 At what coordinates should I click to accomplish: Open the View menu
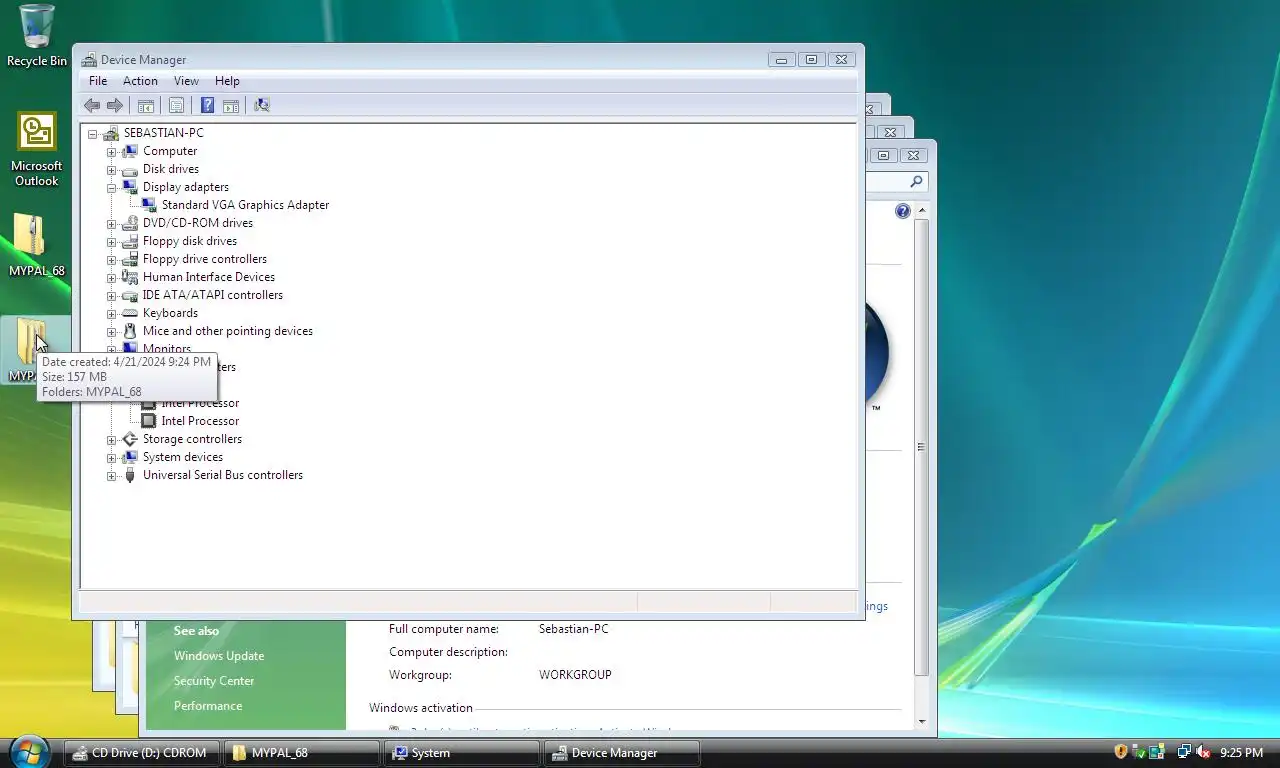[x=186, y=81]
